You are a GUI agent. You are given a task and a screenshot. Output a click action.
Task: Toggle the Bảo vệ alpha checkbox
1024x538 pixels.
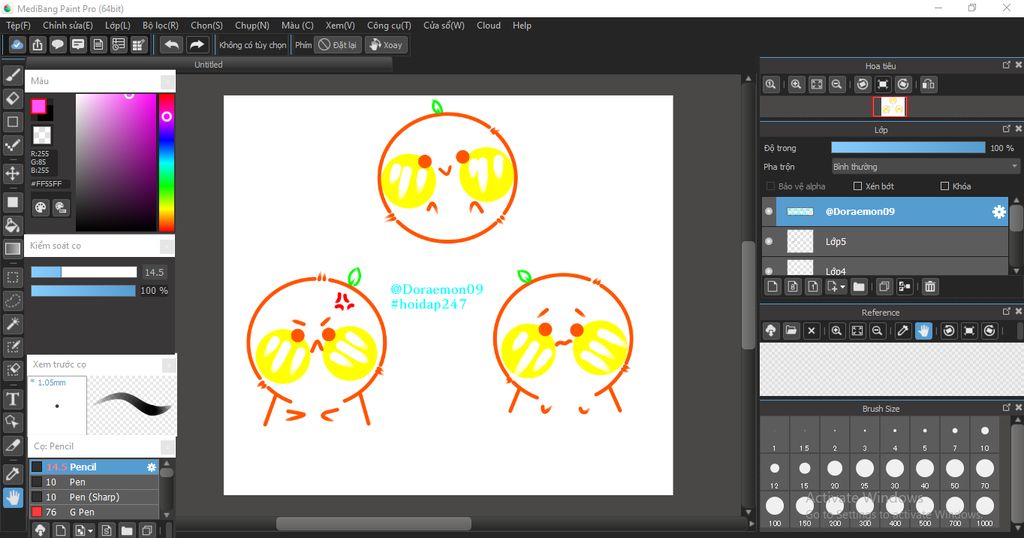tap(770, 186)
